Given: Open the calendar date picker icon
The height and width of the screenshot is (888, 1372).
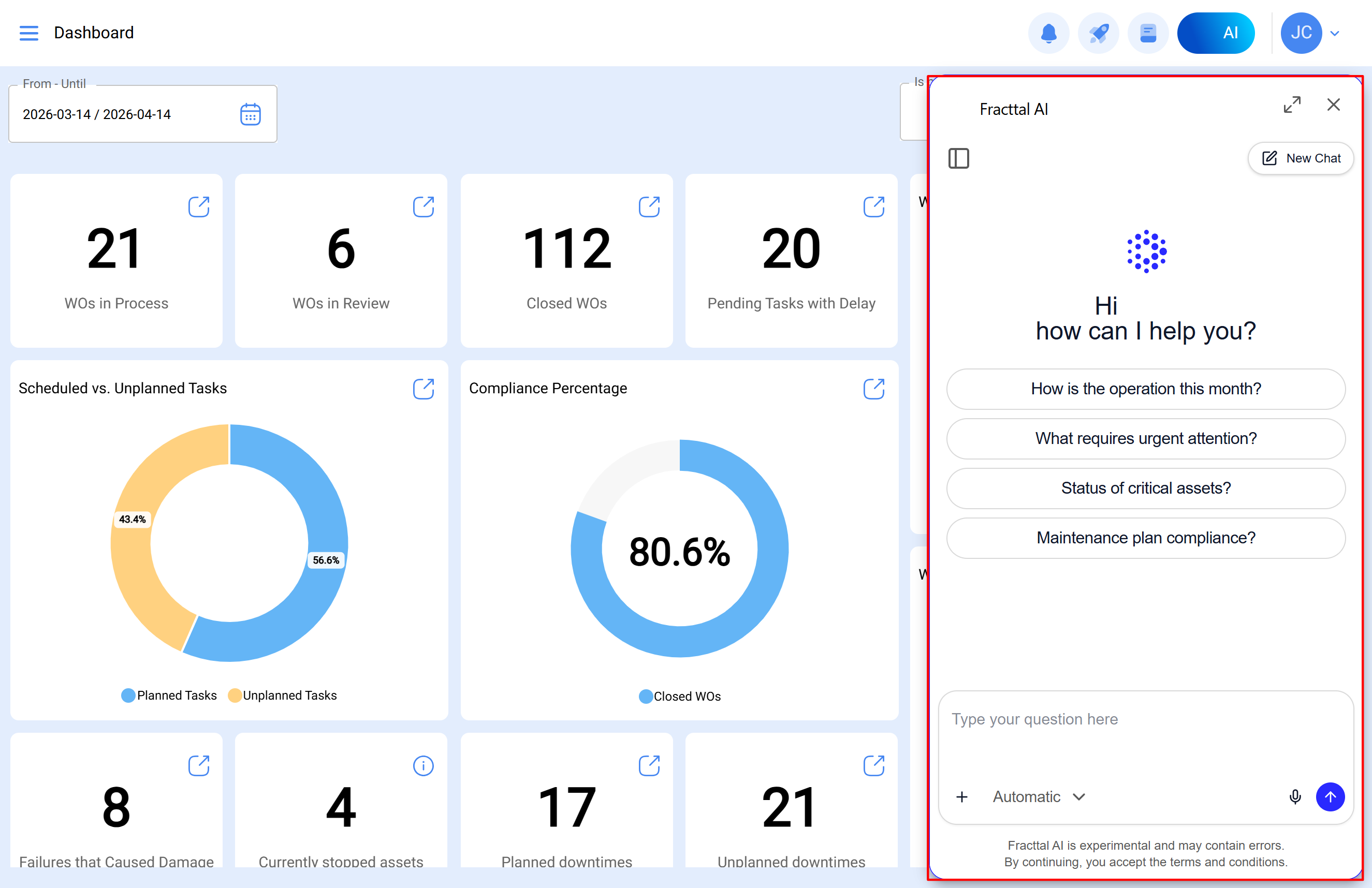Looking at the screenshot, I should [250, 114].
